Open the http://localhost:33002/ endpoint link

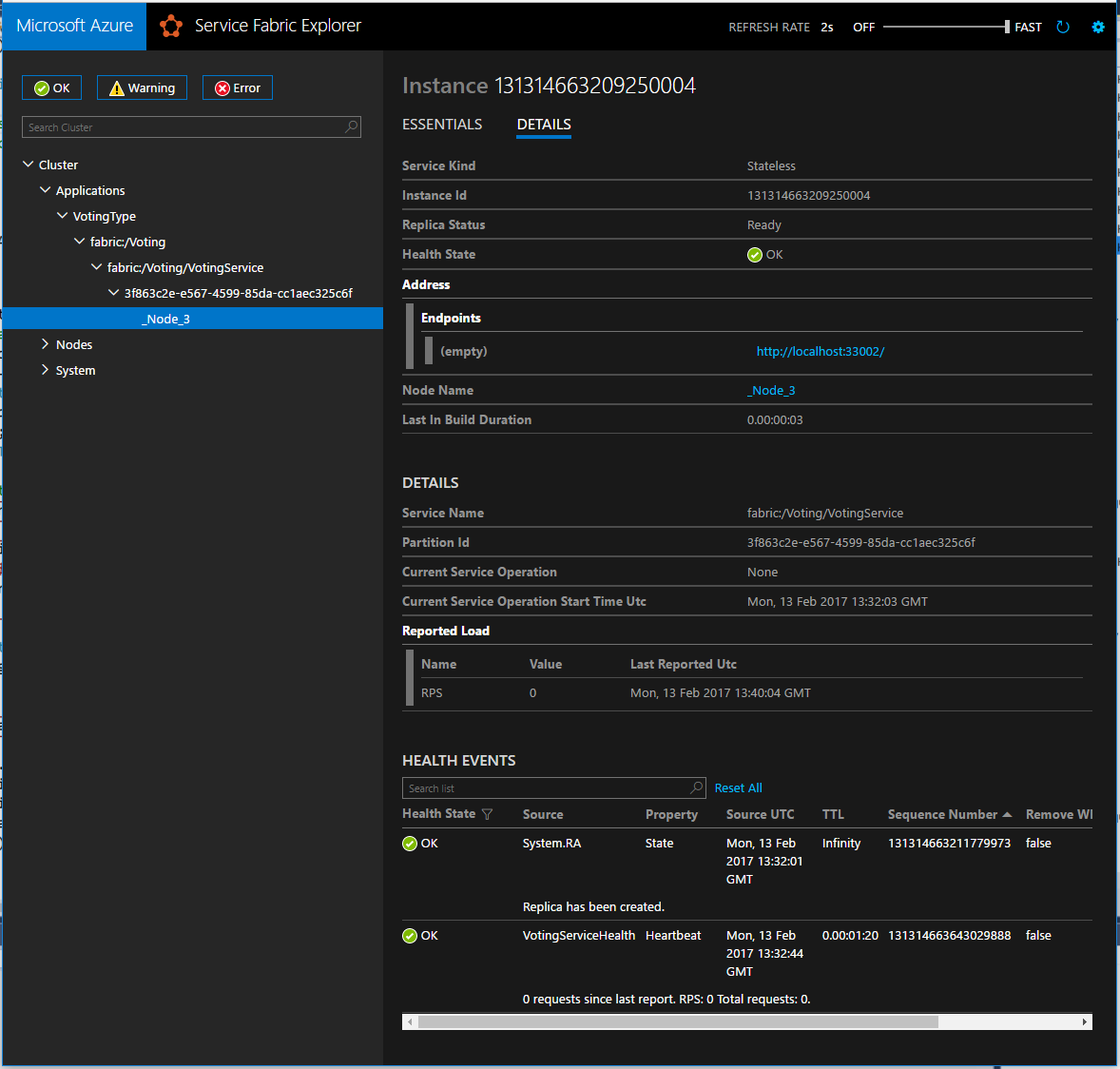click(820, 352)
